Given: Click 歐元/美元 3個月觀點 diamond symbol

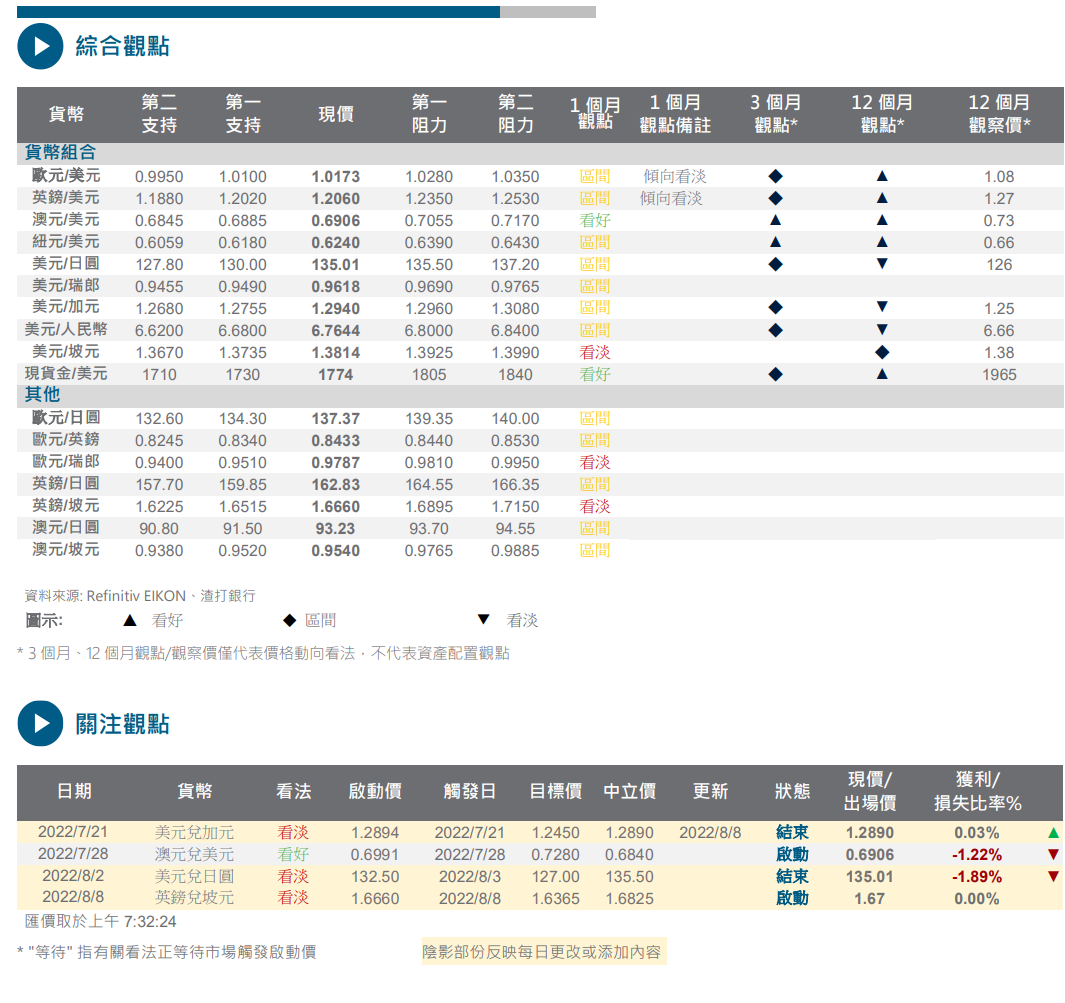Looking at the screenshot, I should click(x=775, y=177).
